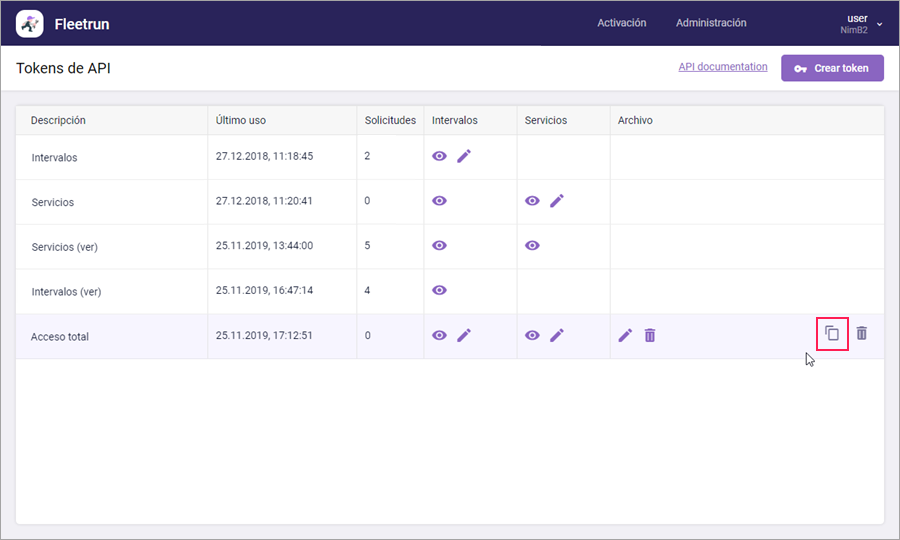Select the Intervalos token description
900x540 pixels.
(55, 158)
